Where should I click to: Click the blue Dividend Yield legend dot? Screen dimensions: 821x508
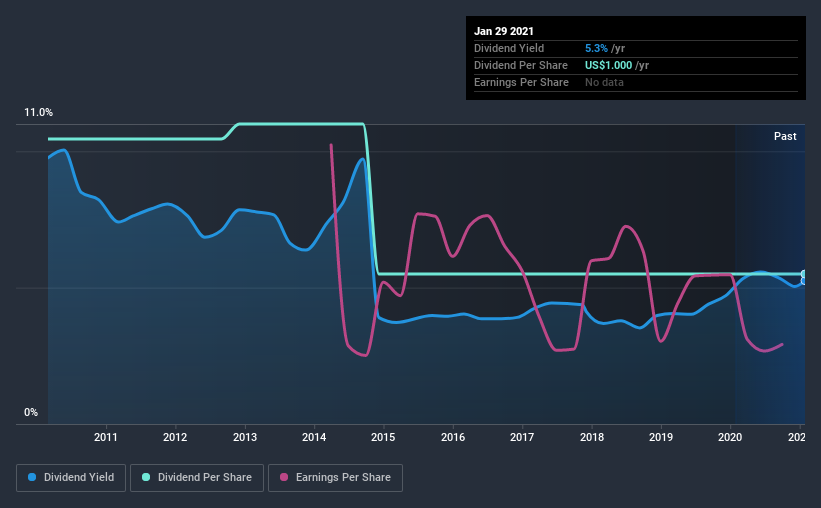32,477
